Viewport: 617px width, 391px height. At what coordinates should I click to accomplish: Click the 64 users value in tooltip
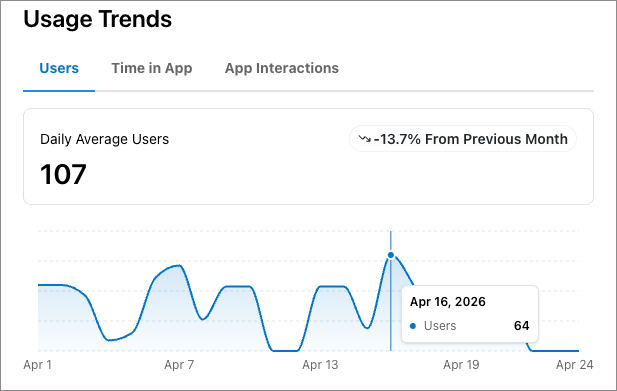pos(521,326)
